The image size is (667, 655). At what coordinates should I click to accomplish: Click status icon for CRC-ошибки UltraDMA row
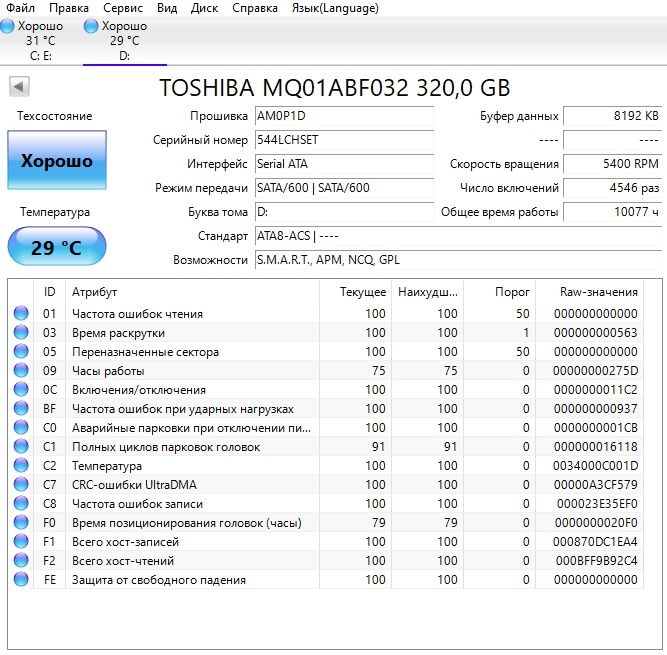click(x=21, y=484)
